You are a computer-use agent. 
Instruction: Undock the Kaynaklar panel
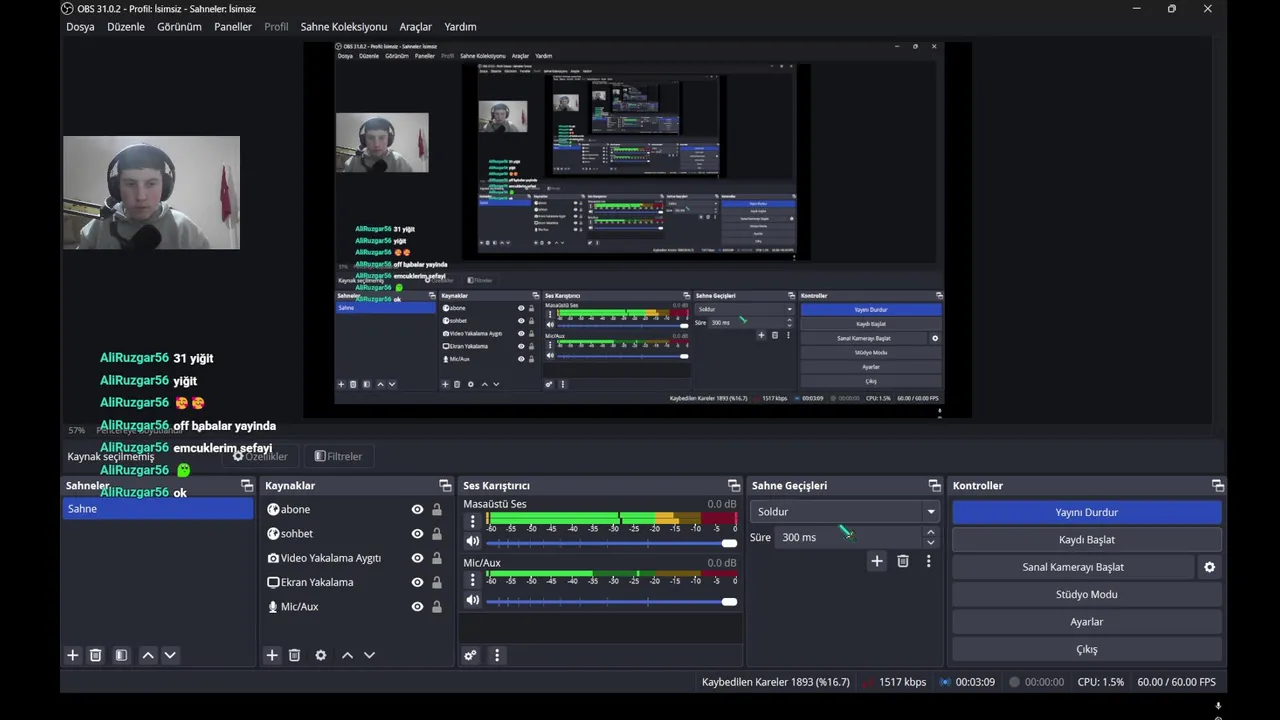[445, 485]
